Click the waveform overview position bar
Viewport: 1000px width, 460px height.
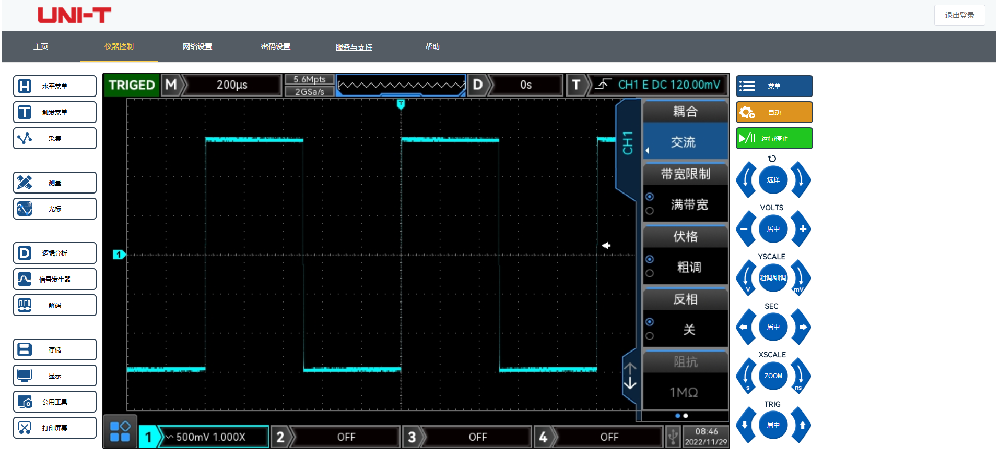point(401,85)
